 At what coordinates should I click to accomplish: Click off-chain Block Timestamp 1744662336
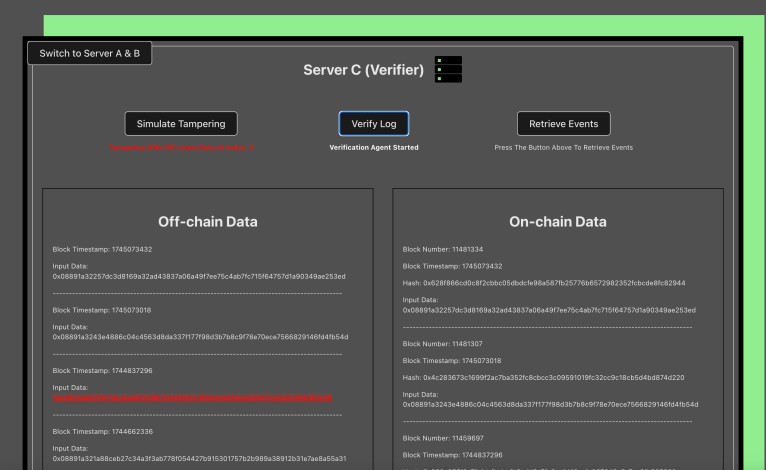(103, 431)
